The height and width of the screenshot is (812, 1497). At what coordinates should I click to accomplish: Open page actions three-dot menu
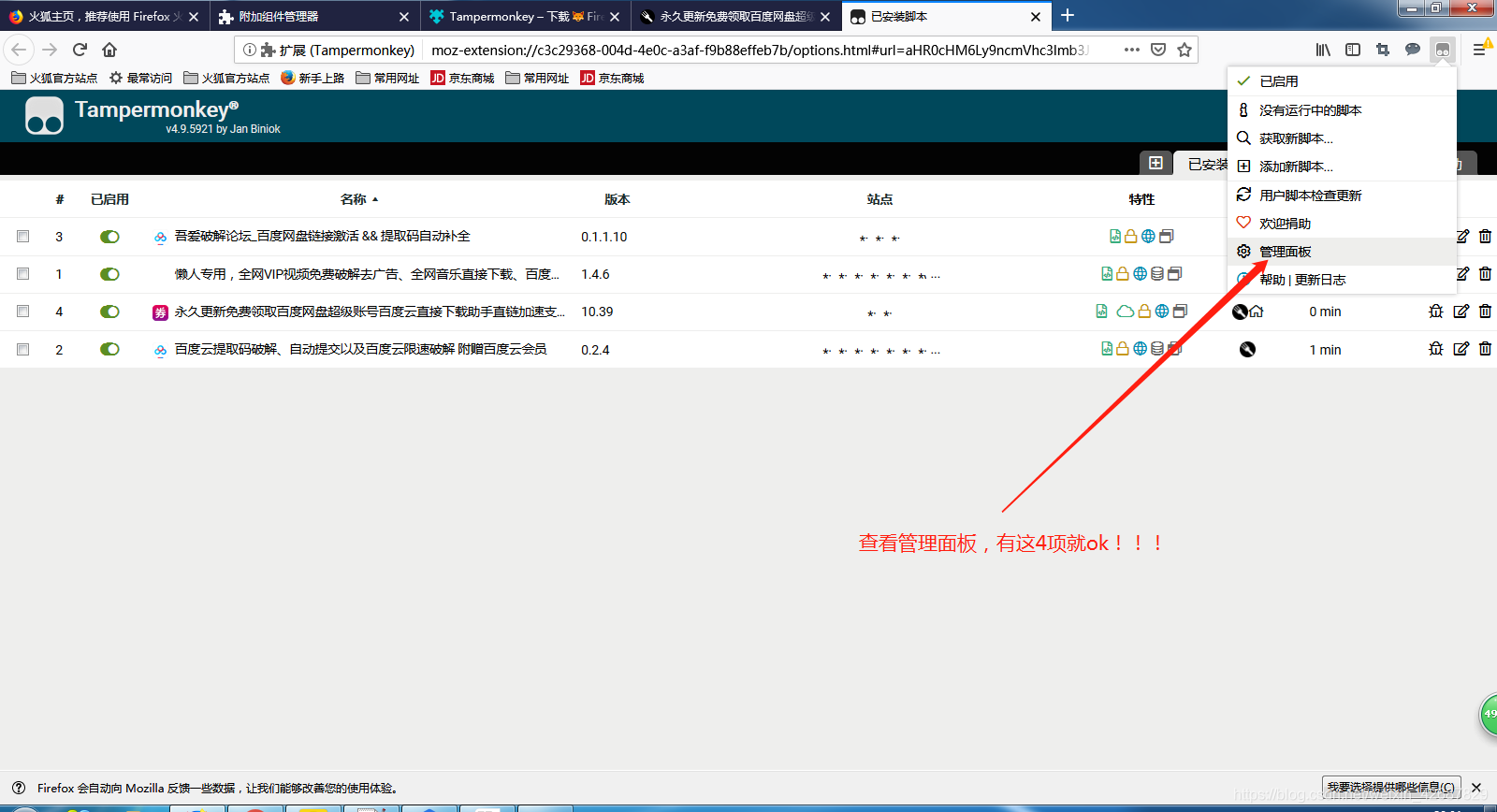coord(1132,50)
